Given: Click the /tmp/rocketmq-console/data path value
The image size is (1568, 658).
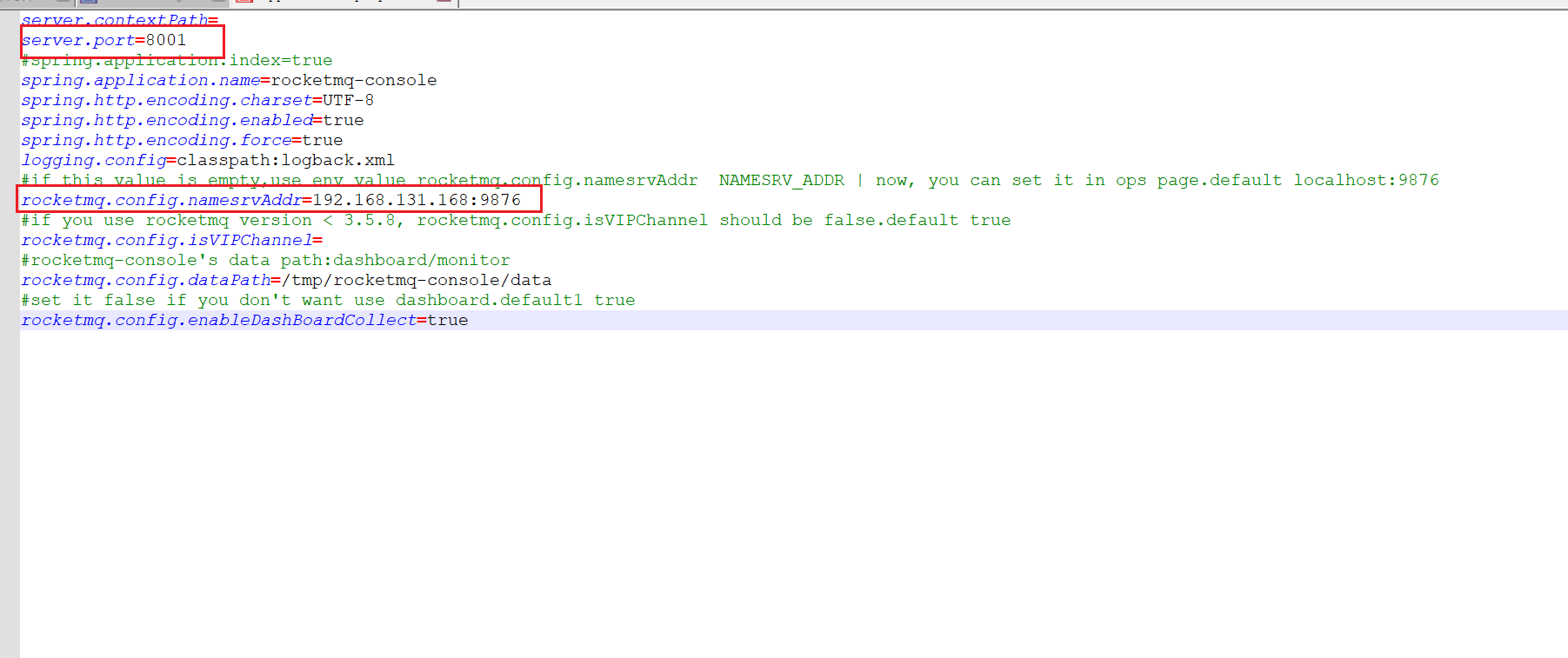Looking at the screenshot, I should coord(417,280).
